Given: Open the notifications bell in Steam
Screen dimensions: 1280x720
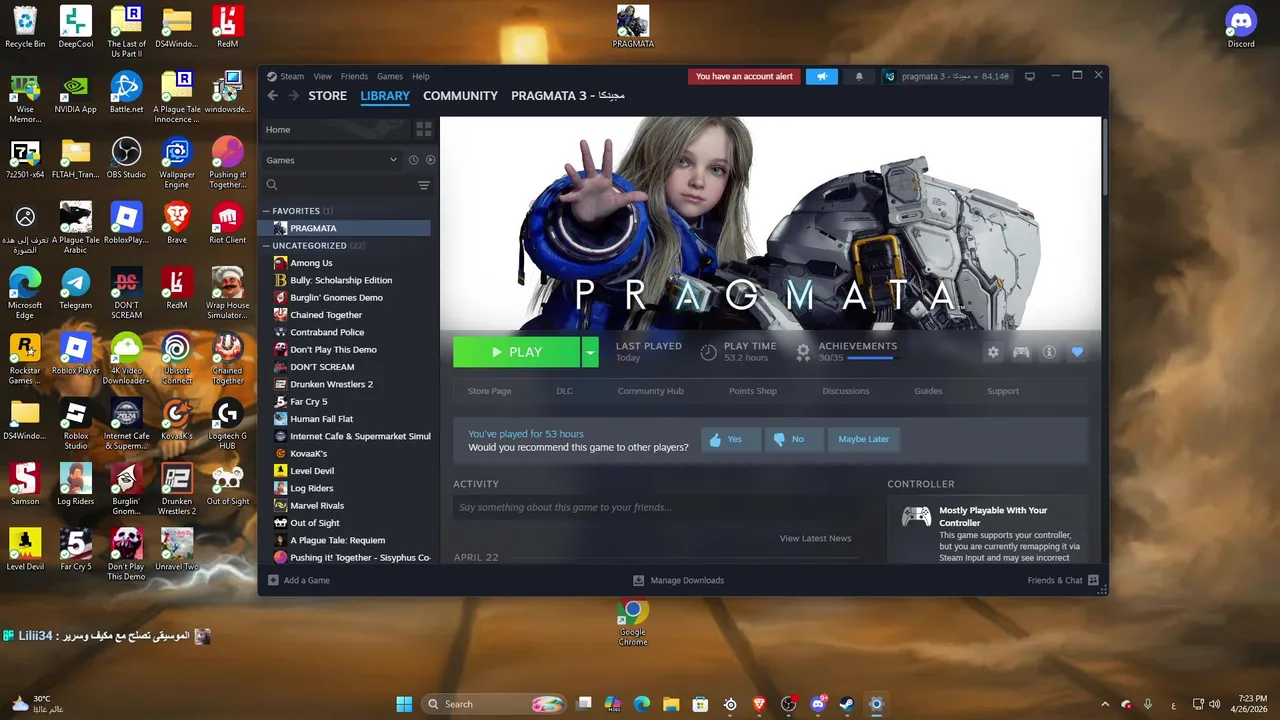Looking at the screenshot, I should pyautogui.click(x=858, y=76).
